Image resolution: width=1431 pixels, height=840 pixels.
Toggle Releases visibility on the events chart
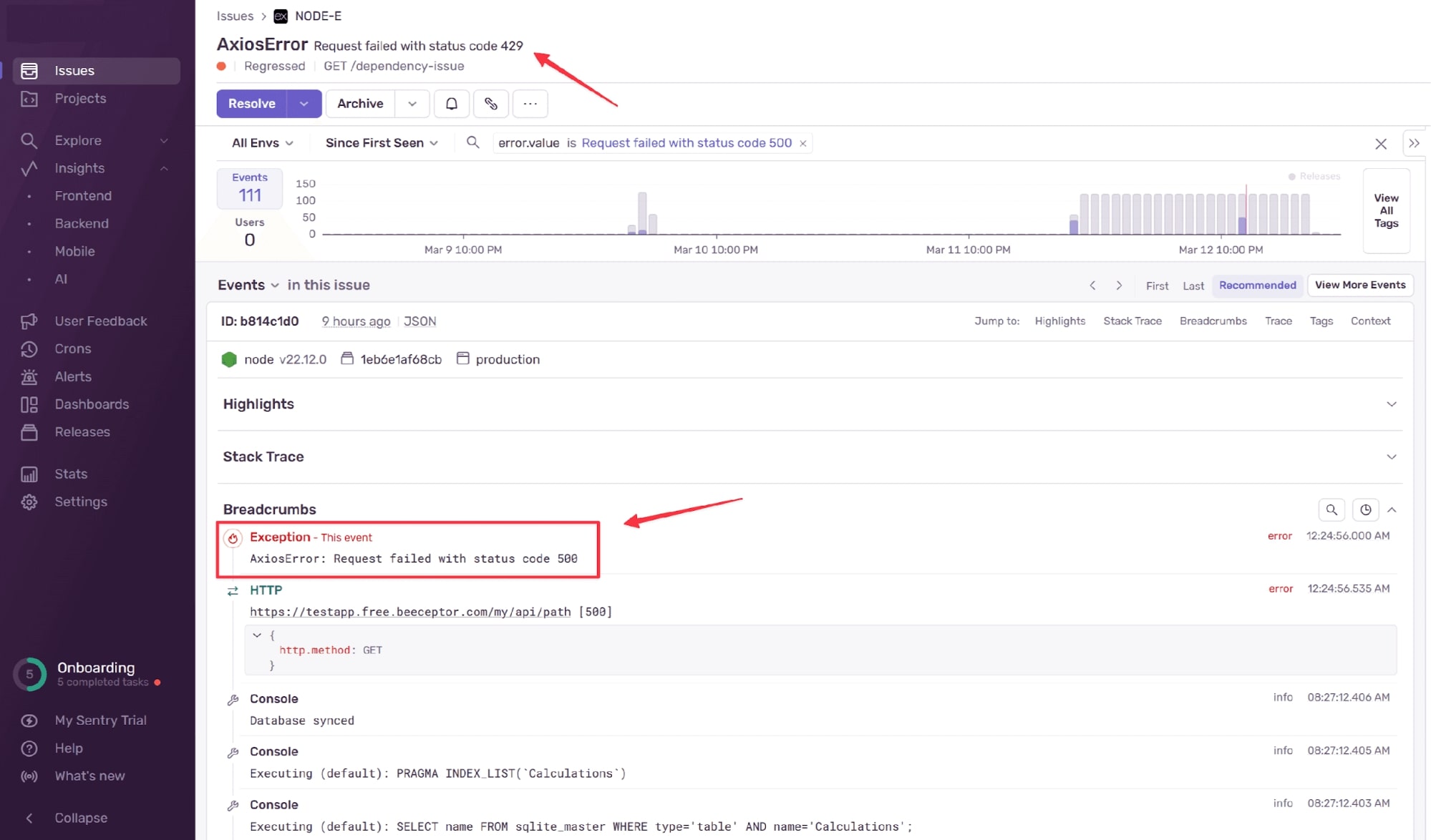coord(1314,176)
